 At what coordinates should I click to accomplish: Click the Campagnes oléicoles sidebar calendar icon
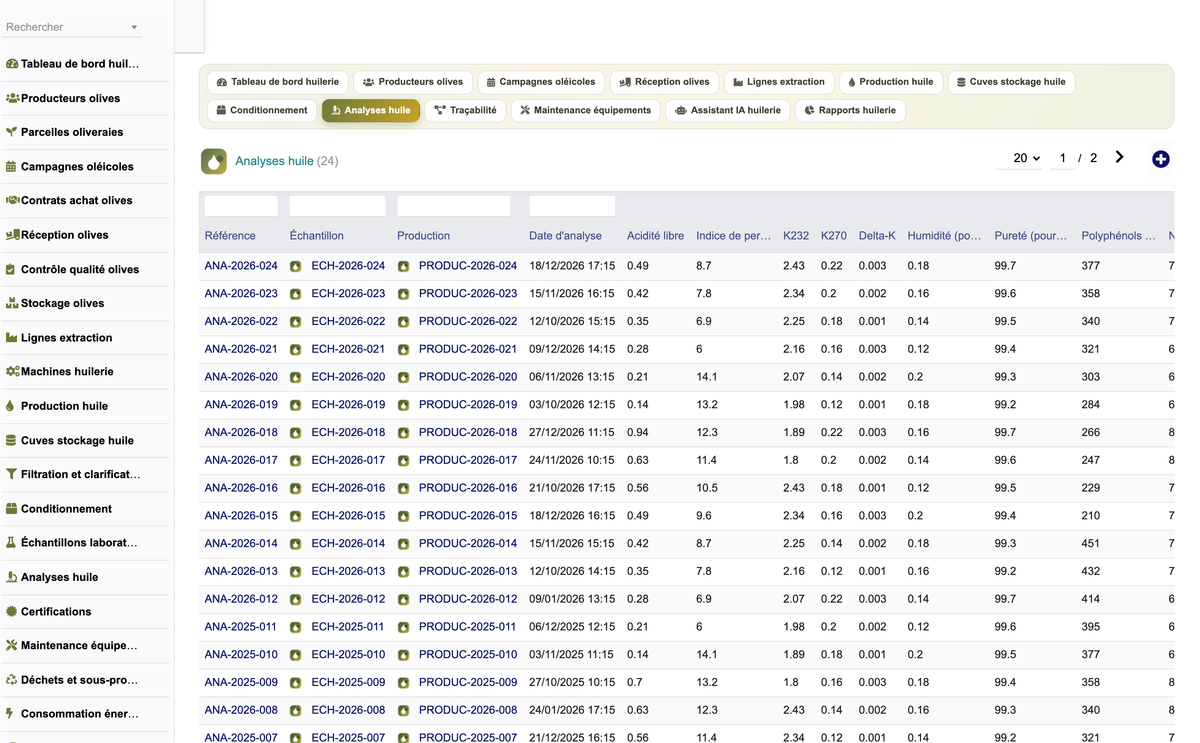11,167
